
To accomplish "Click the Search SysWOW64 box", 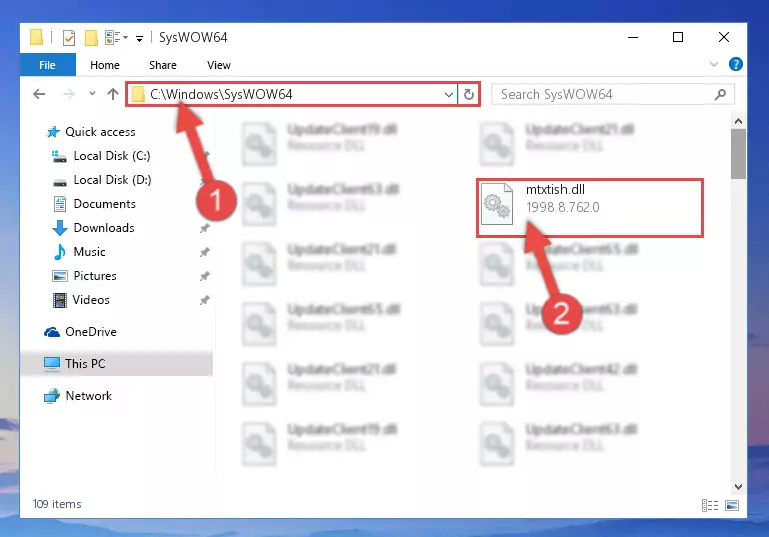I will pyautogui.click(x=613, y=94).
